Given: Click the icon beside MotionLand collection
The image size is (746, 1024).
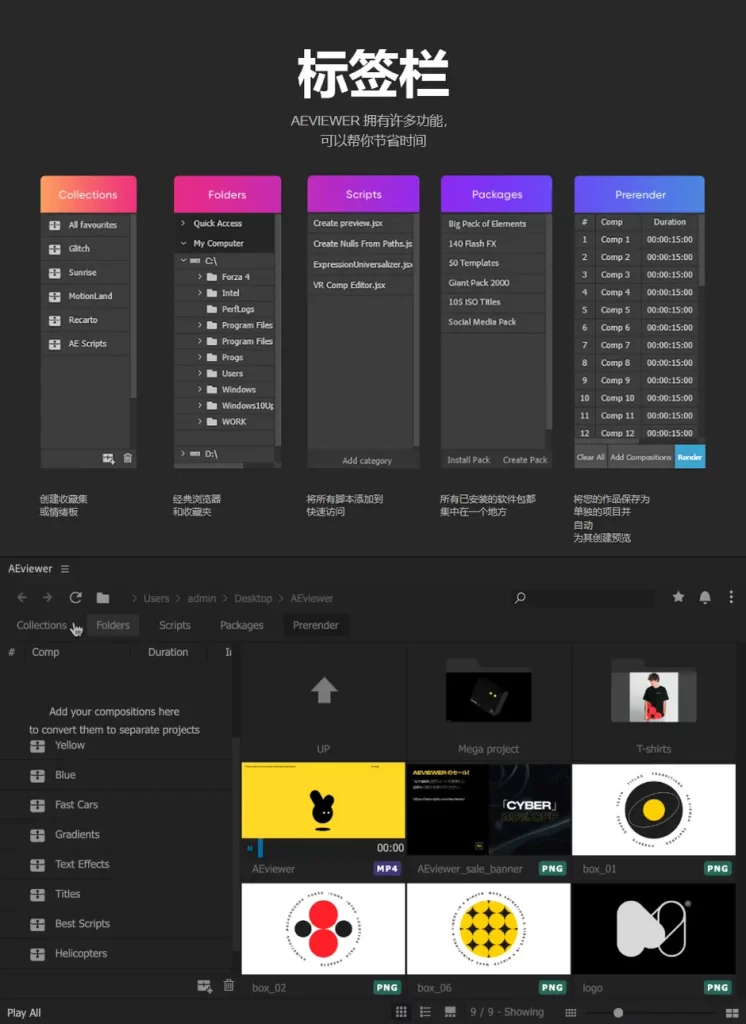Looking at the screenshot, I should (x=55, y=296).
